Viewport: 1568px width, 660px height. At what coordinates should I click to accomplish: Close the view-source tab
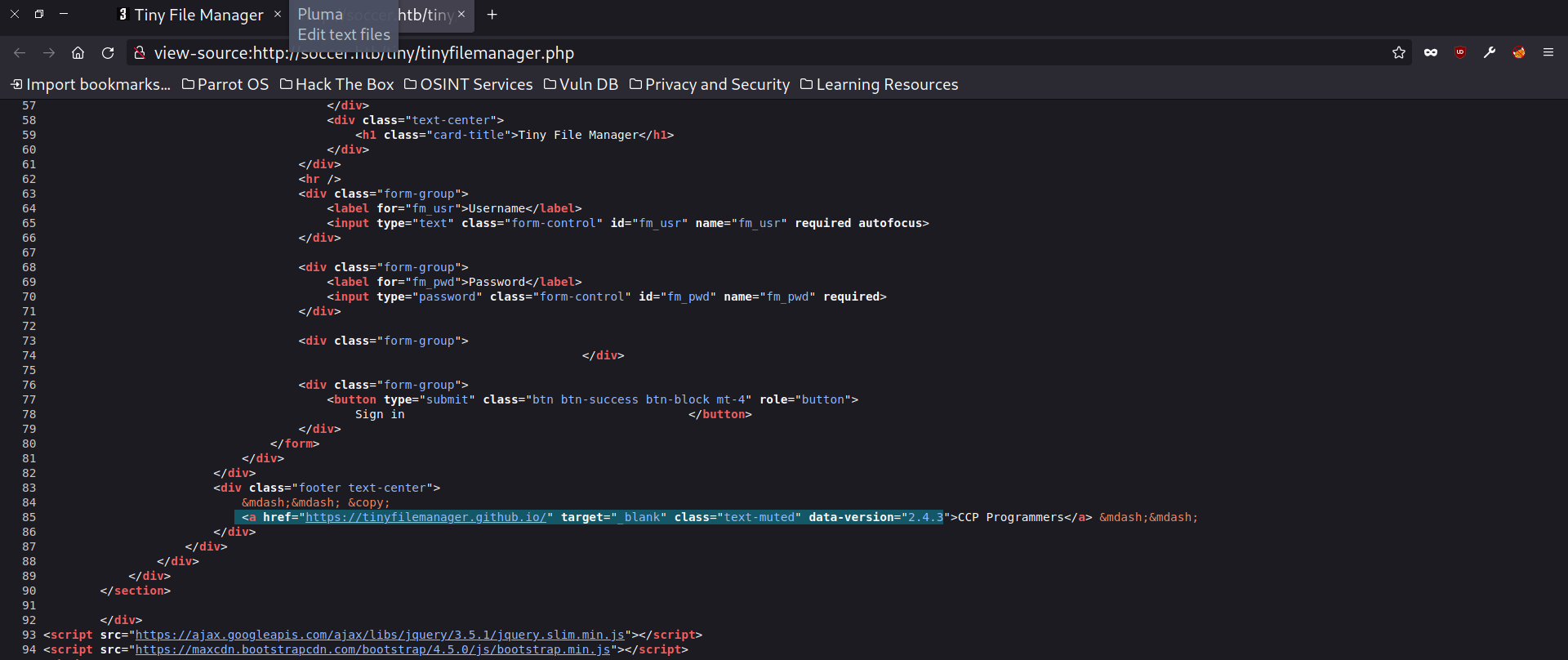(x=461, y=15)
